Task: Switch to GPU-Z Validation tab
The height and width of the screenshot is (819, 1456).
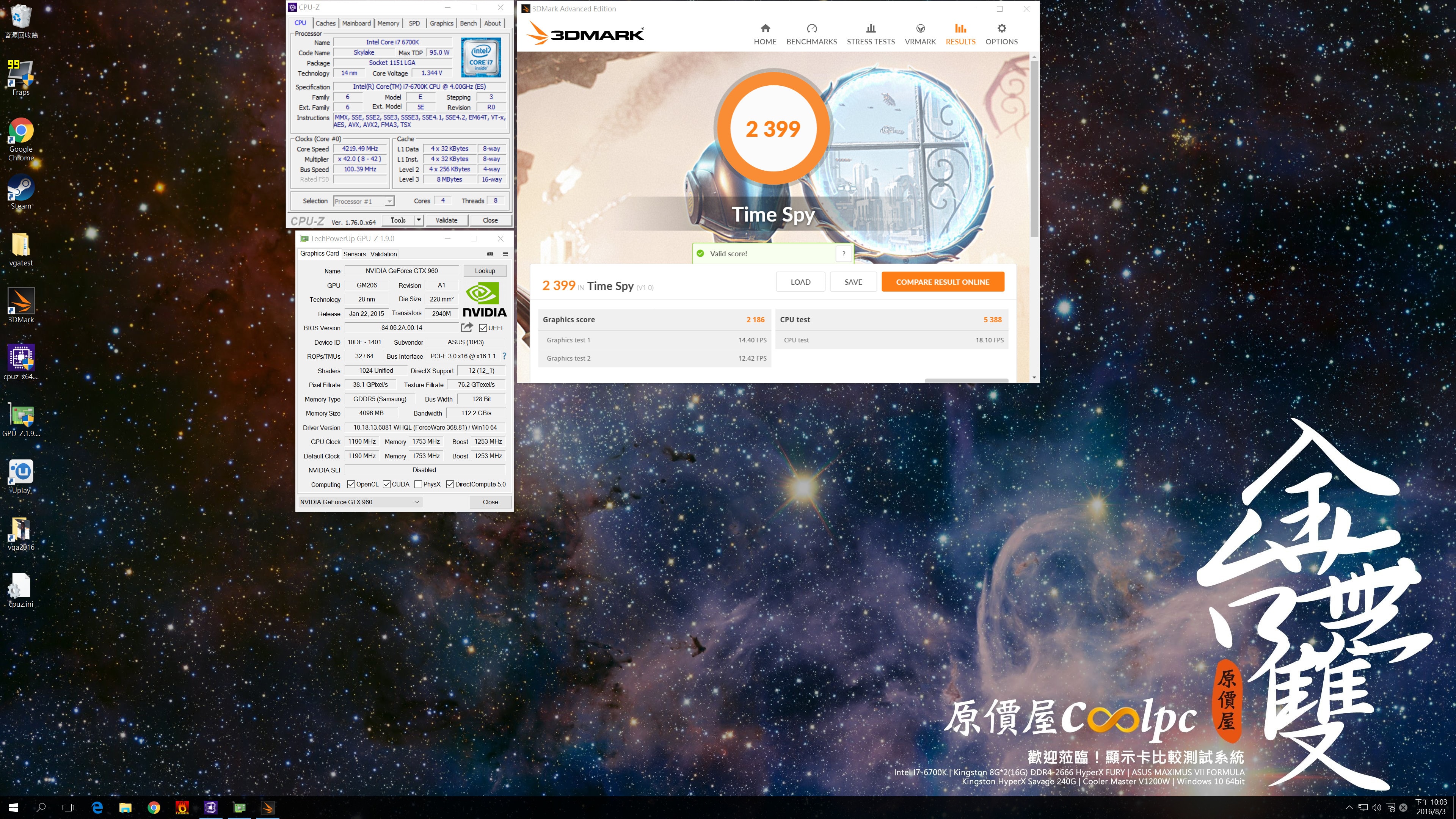Action: click(x=383, y=254)
